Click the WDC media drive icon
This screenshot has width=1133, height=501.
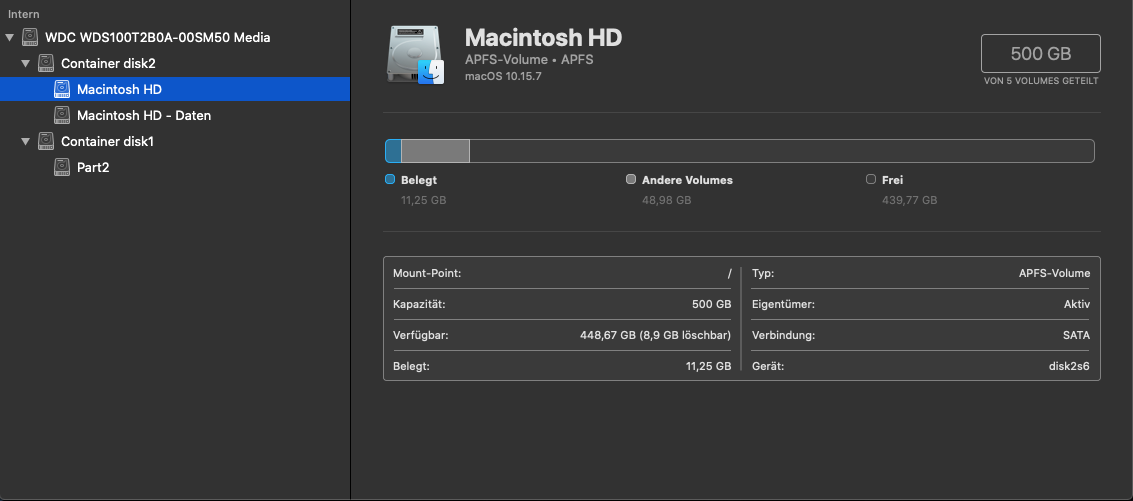30,37
